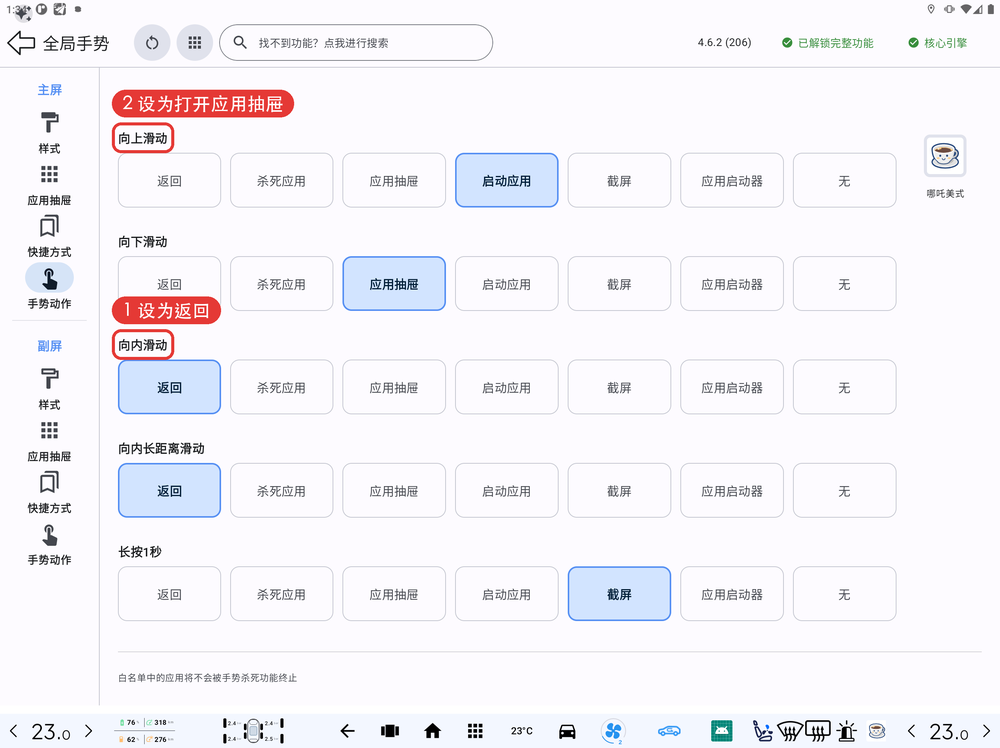
Task: Toggle the front windshield defrost icon
Action: pos(790,731)
